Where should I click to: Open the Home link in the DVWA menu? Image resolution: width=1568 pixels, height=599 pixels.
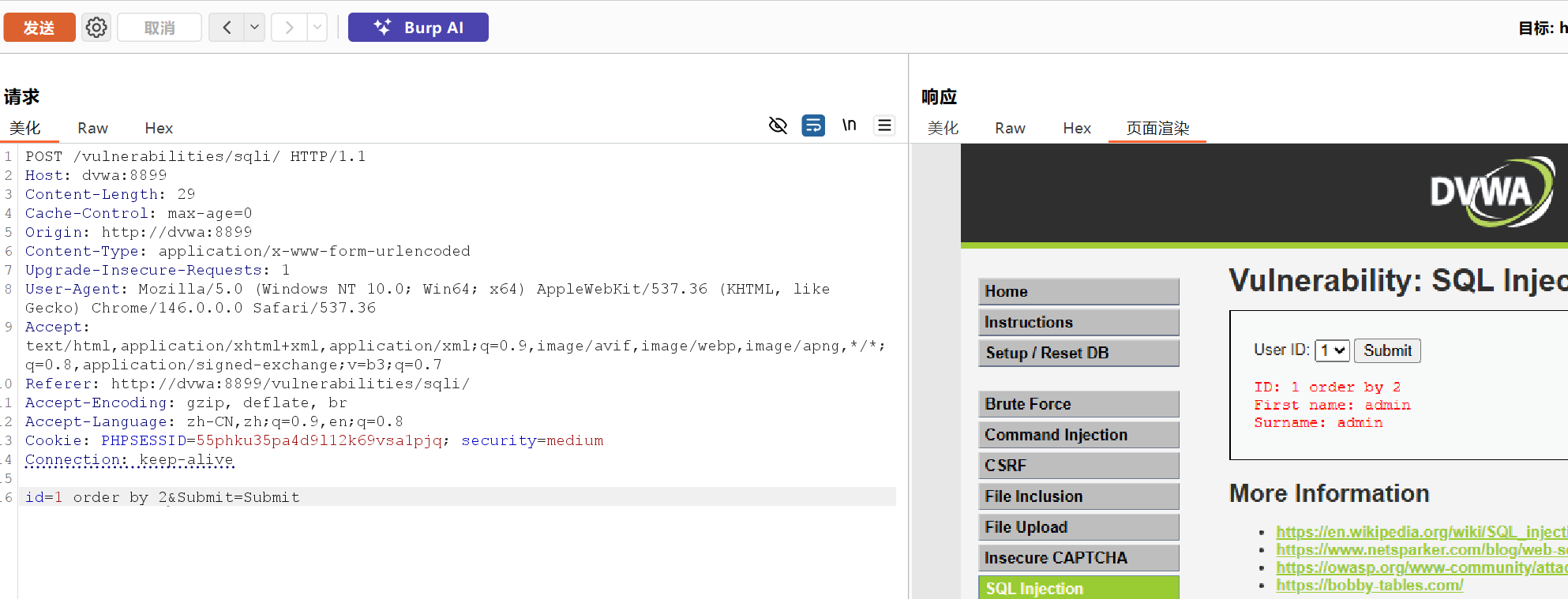(1078, 291)
